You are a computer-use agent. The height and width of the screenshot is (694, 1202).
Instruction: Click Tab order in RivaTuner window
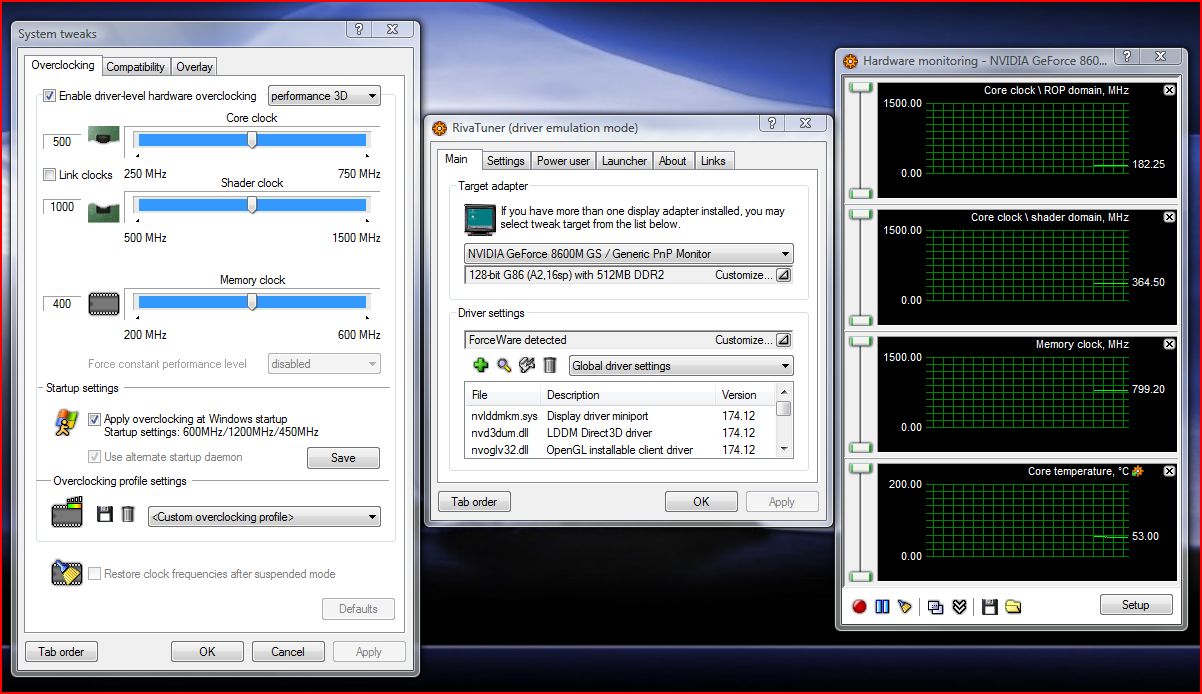(x=474, y=502)
